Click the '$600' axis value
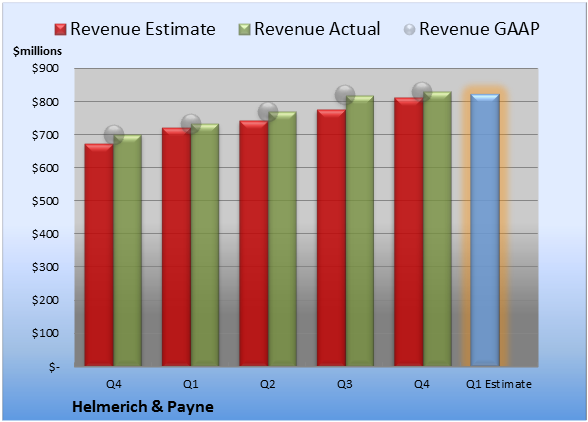Viewport: 588px width, 422px height. (45, 168)
